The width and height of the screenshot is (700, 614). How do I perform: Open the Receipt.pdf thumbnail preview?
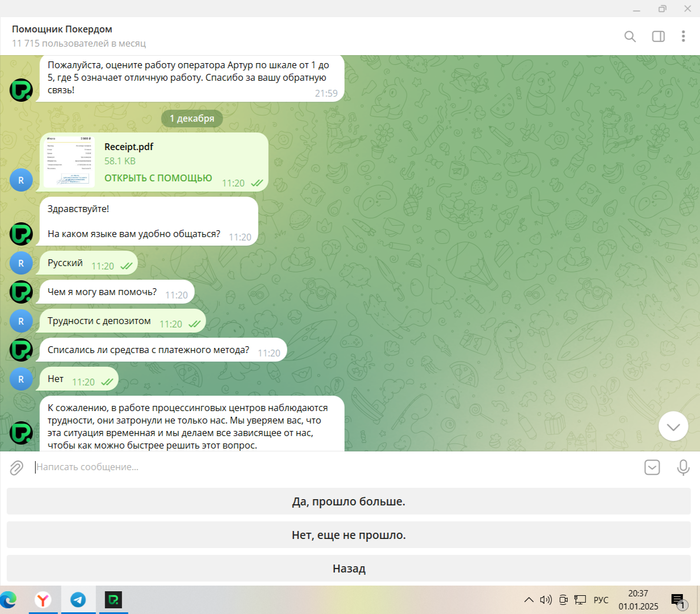coord(69,162)
